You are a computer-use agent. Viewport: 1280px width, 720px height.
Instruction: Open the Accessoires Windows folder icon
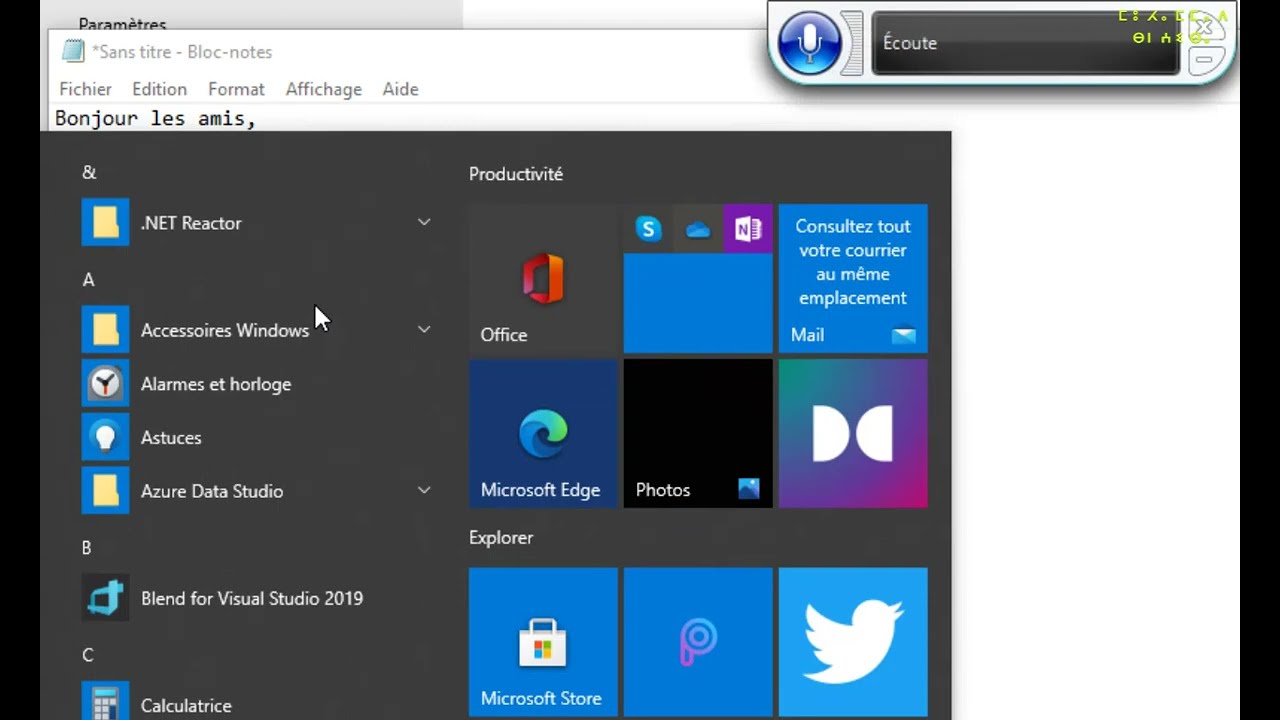coord(105,329)
